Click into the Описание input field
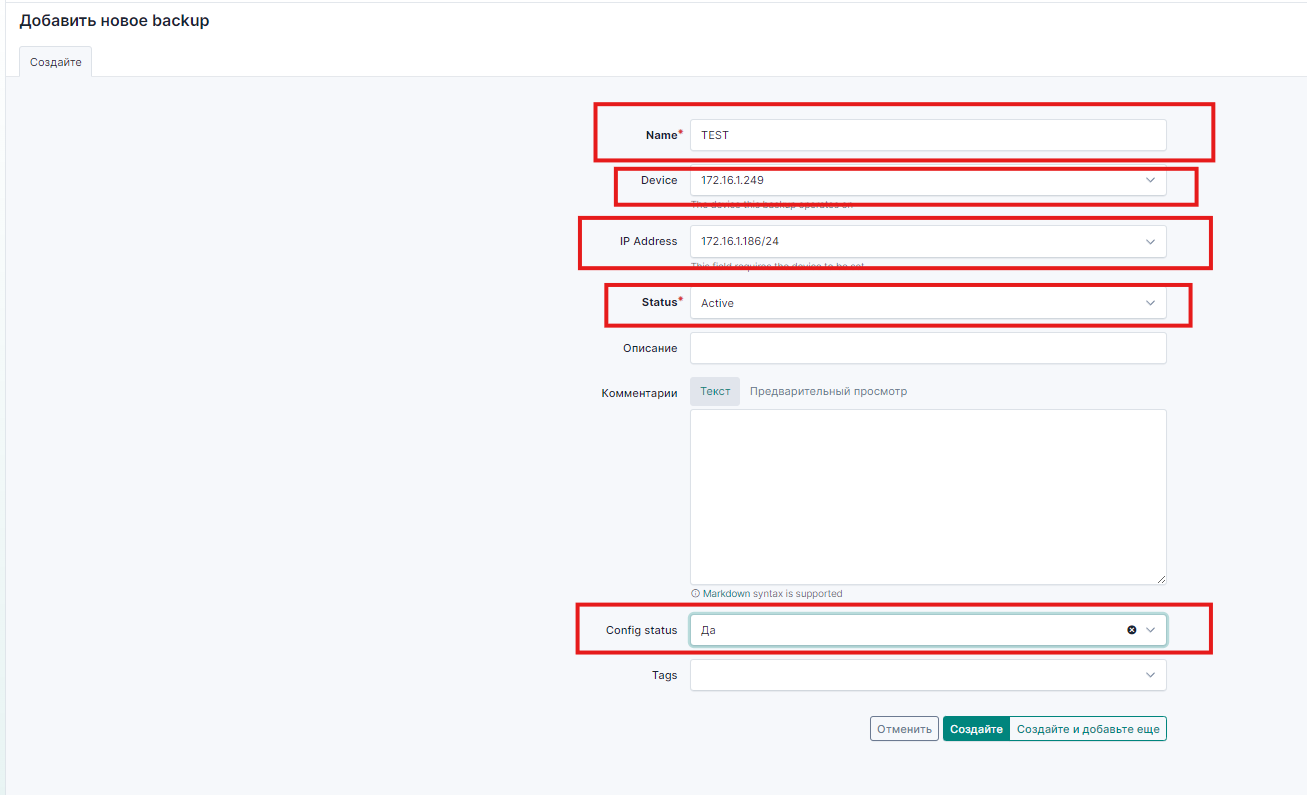1307x795 pixels. pyautogui.click(x=926, y=348)
